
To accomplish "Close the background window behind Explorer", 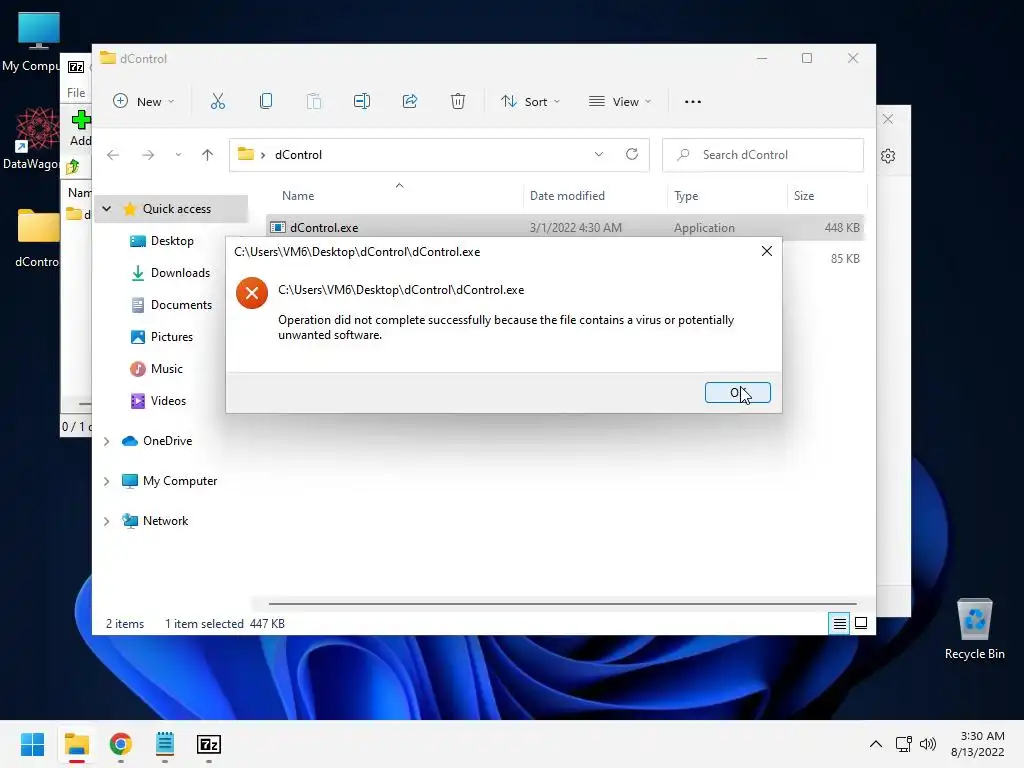I will click(888, 119).
